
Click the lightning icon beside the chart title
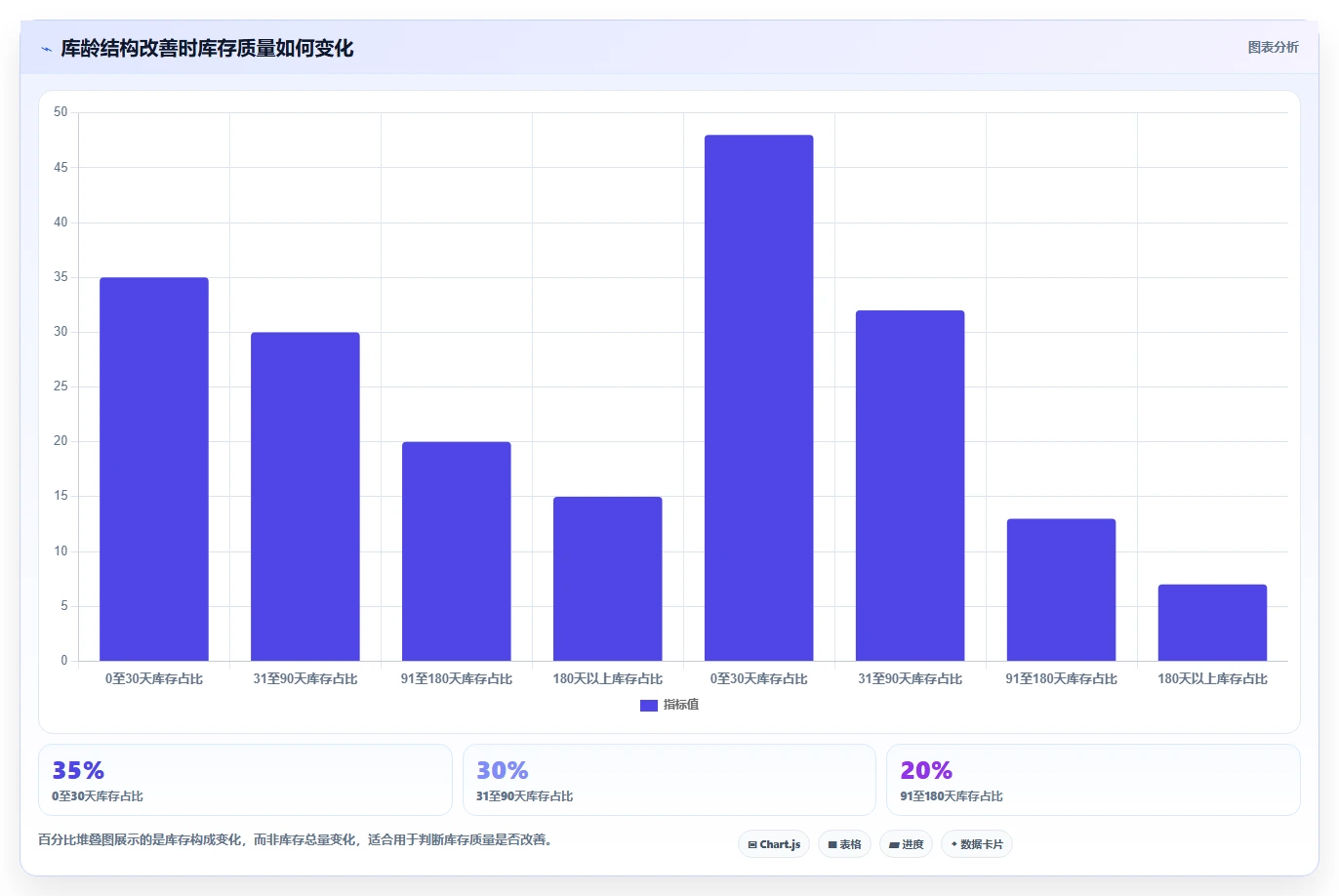point(46,49)
